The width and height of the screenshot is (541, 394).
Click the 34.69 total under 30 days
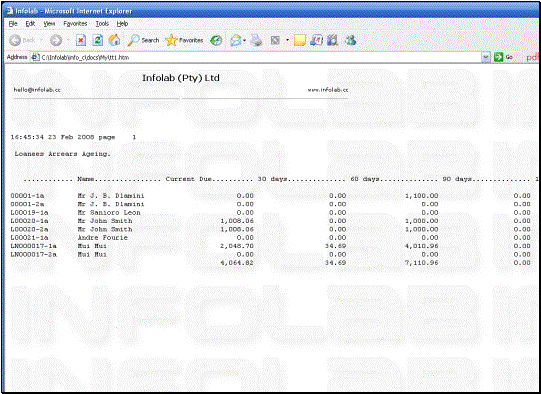pyautogui.click(x=335, y=263)
